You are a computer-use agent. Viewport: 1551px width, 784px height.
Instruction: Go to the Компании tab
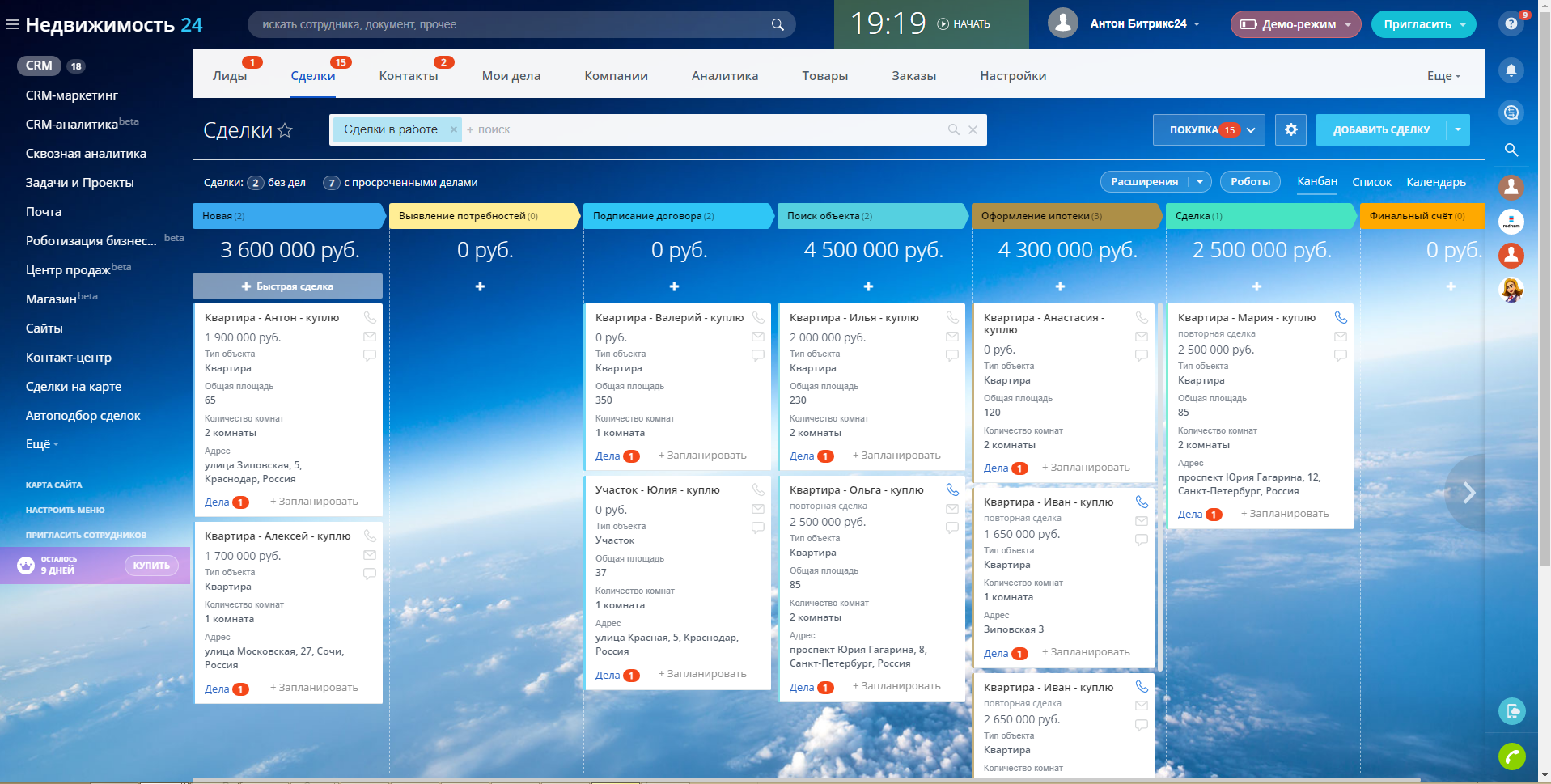(x=617, y=76)
